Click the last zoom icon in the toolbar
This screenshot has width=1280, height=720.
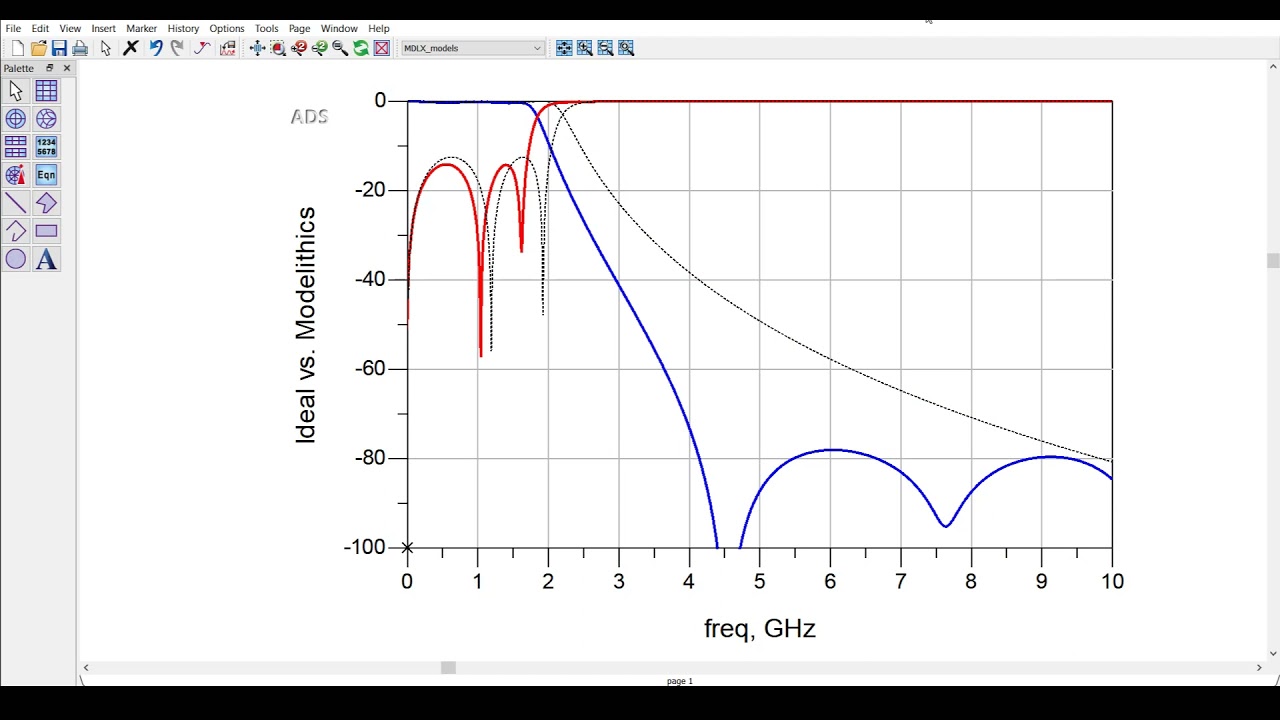tap(626, 48)
